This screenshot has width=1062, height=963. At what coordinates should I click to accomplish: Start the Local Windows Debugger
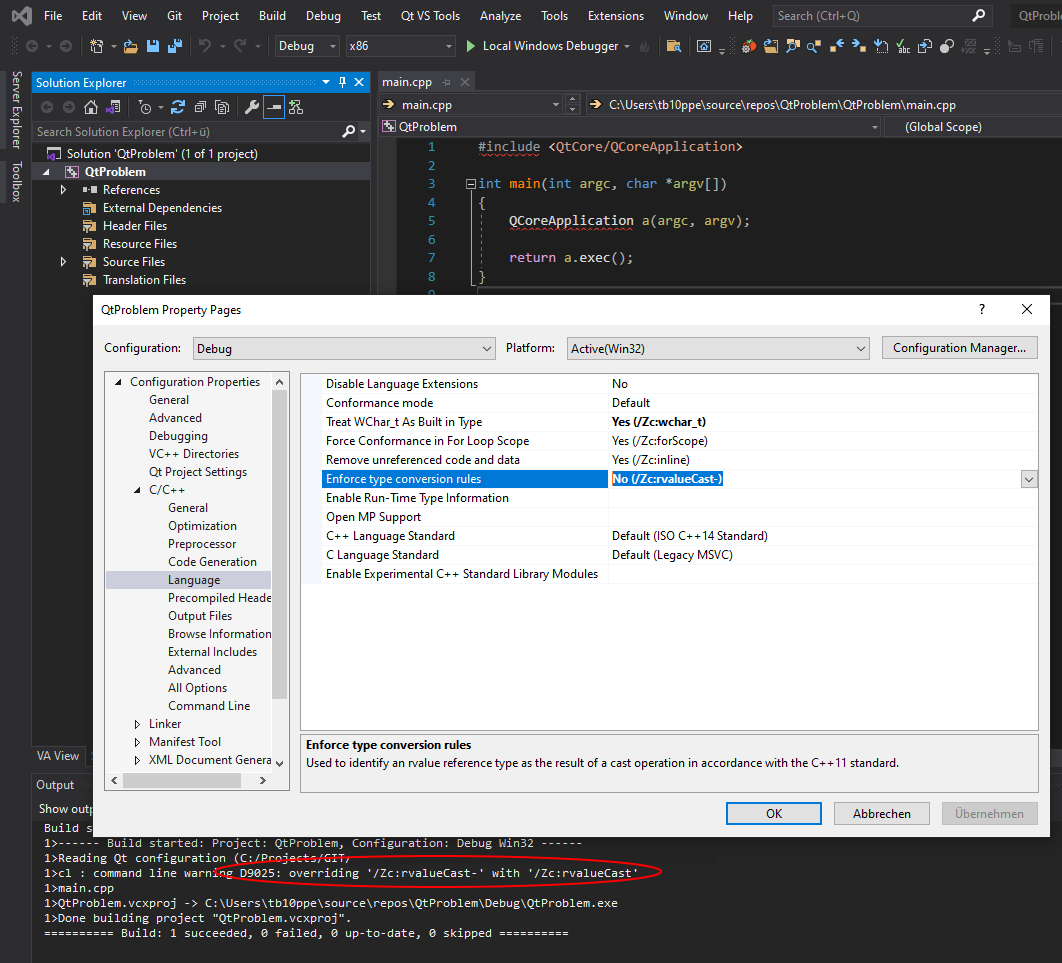coord(543,46)
